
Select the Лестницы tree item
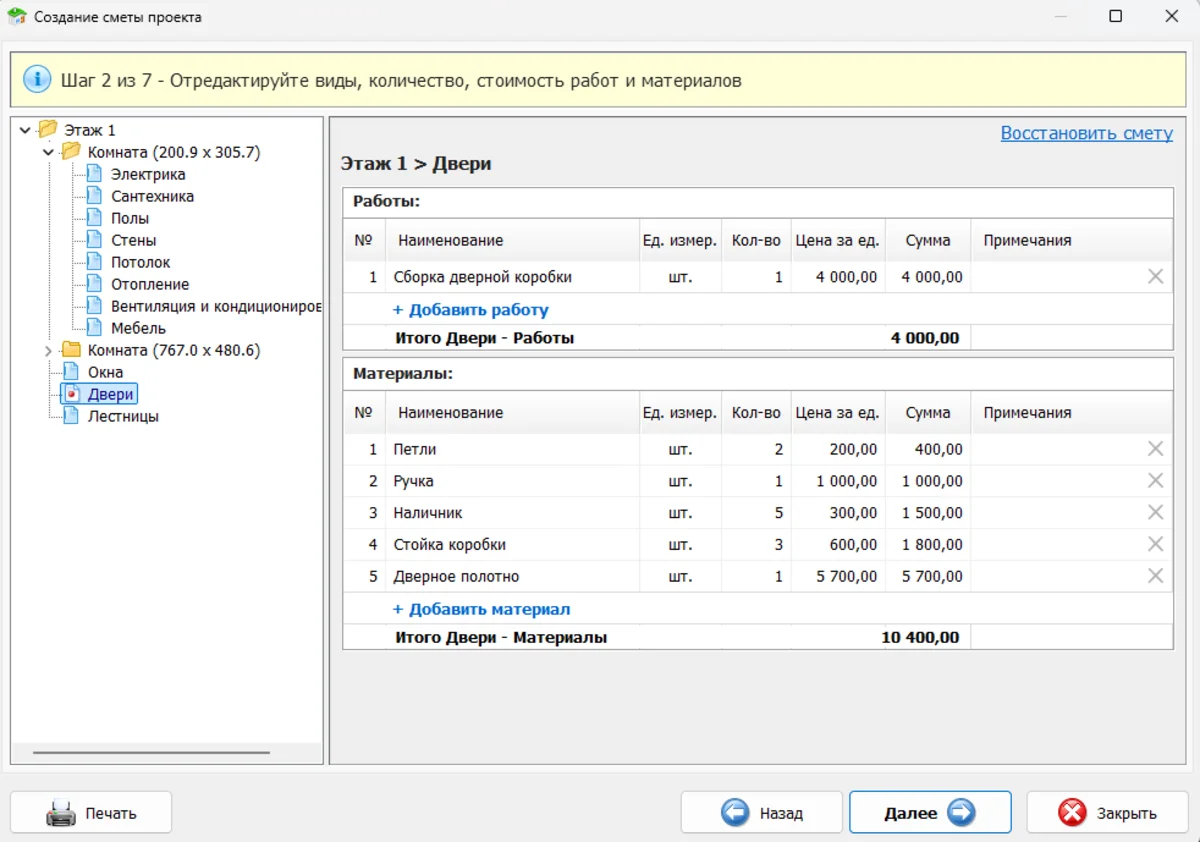pyautogui.click(x=123, y=416)
